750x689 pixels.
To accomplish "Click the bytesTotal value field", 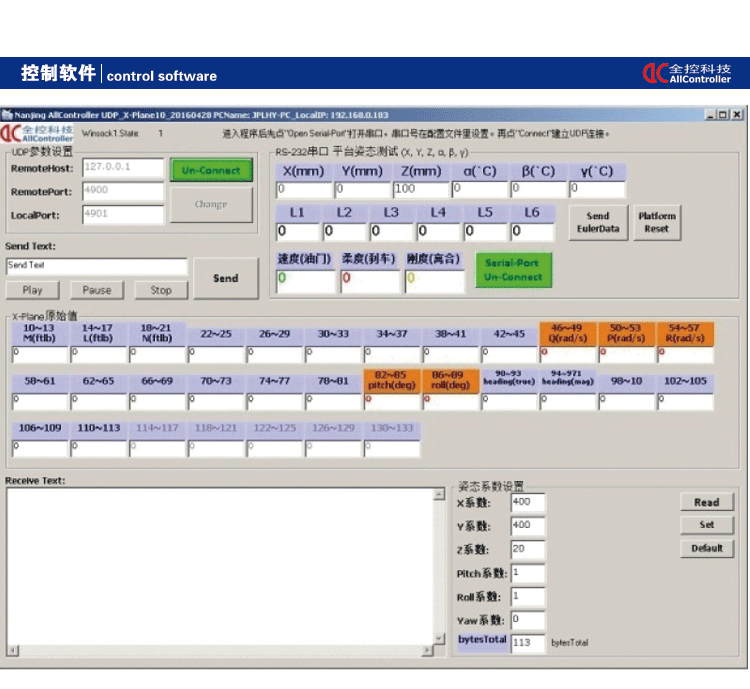I will [527, 642].
